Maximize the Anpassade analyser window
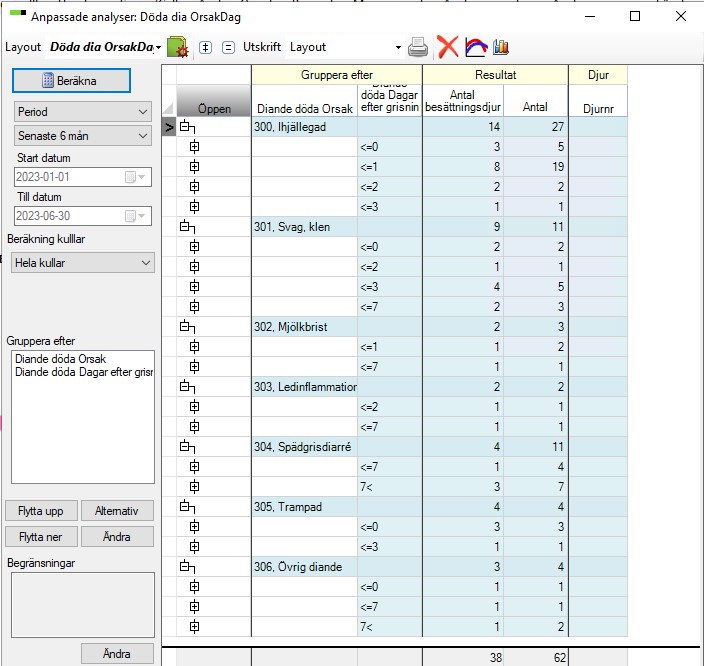The image size is (704, 666). click(x=635, y=17)
